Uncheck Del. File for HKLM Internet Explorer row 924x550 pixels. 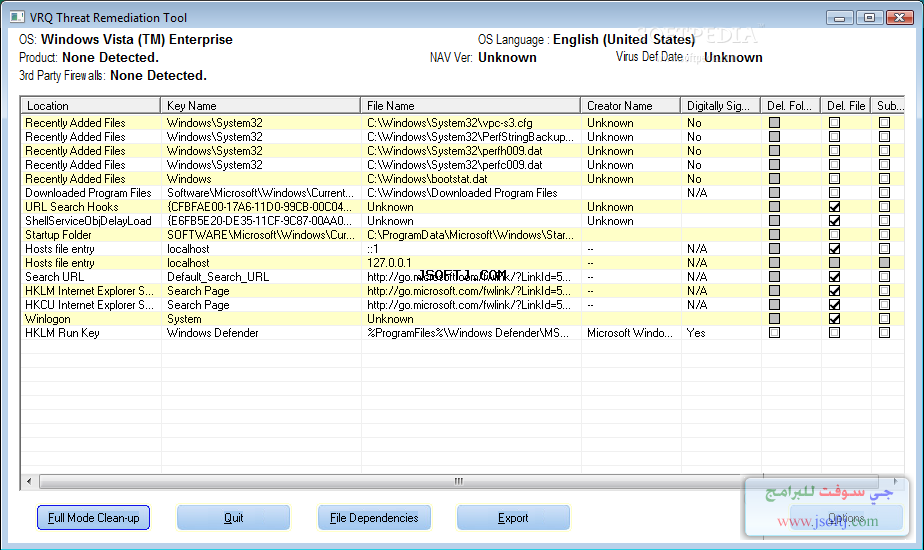click(x=834, y=291)
